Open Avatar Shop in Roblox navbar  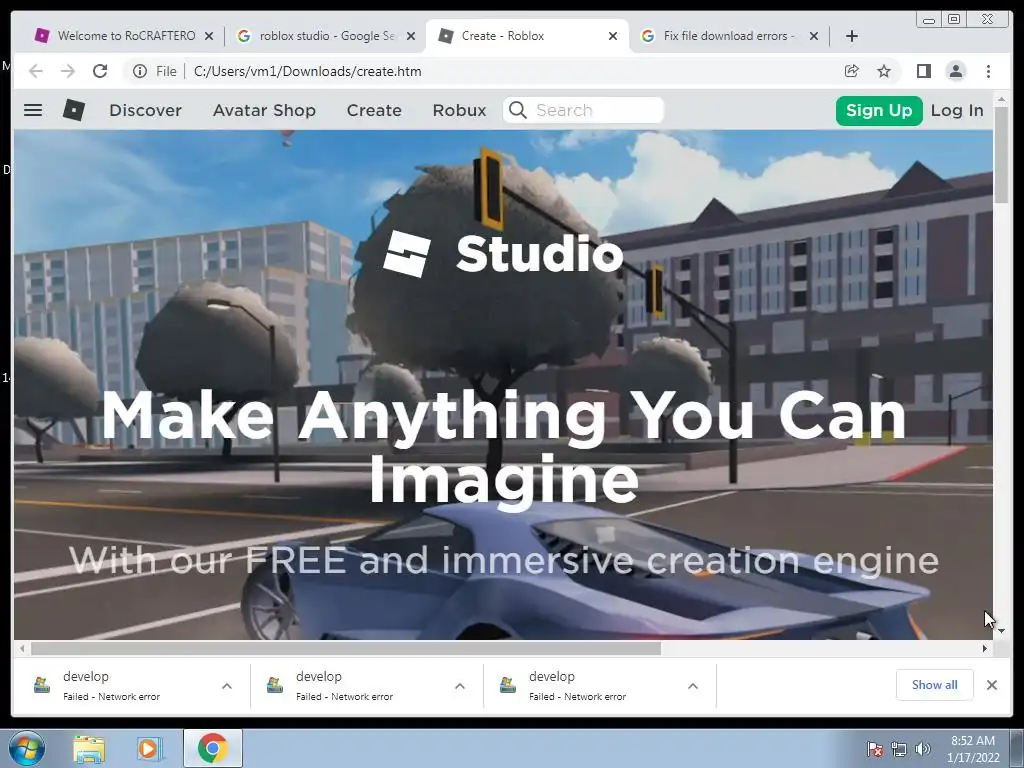264,110
